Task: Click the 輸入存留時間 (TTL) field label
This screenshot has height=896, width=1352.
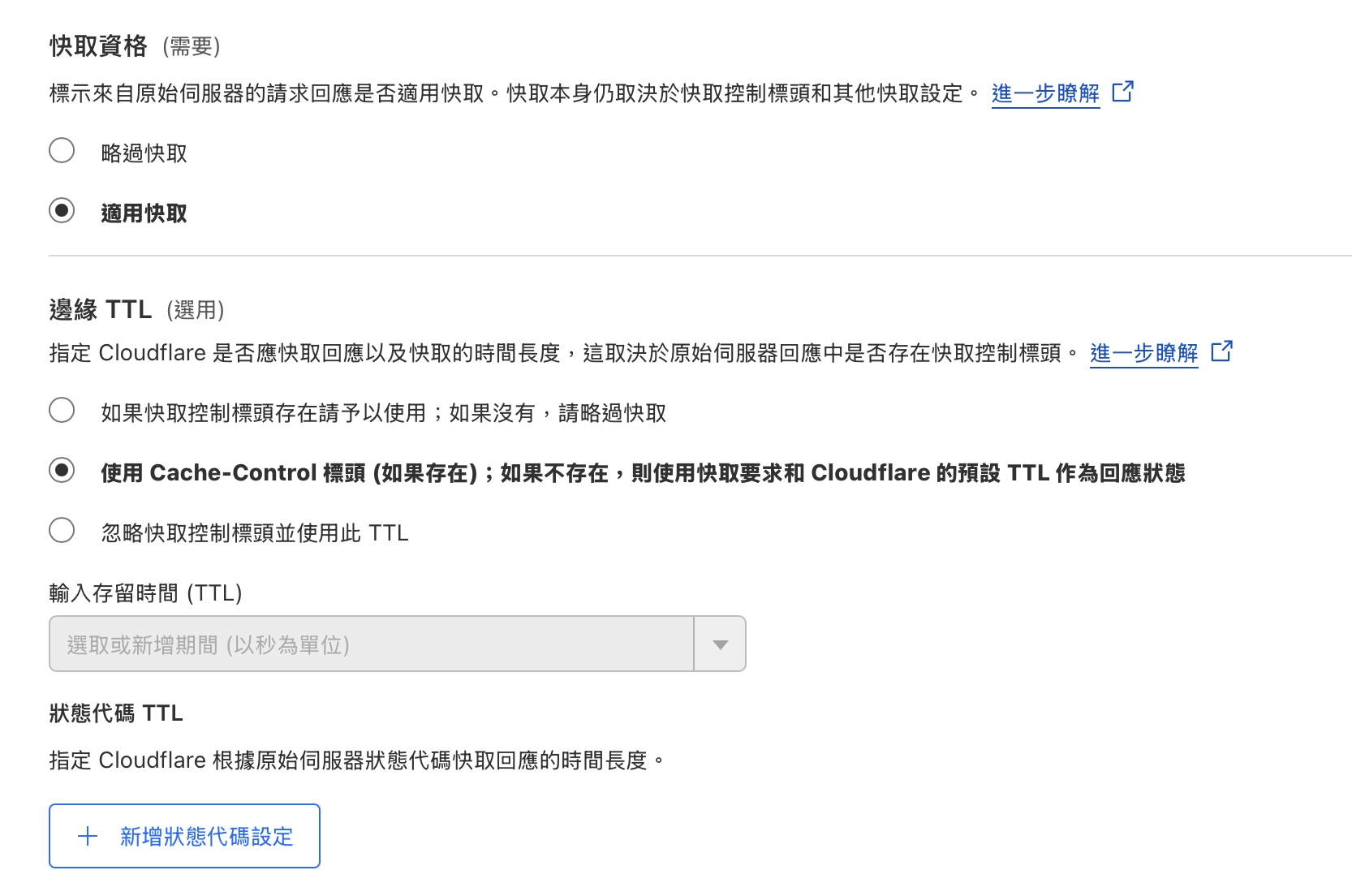Action: pos(145,593)
